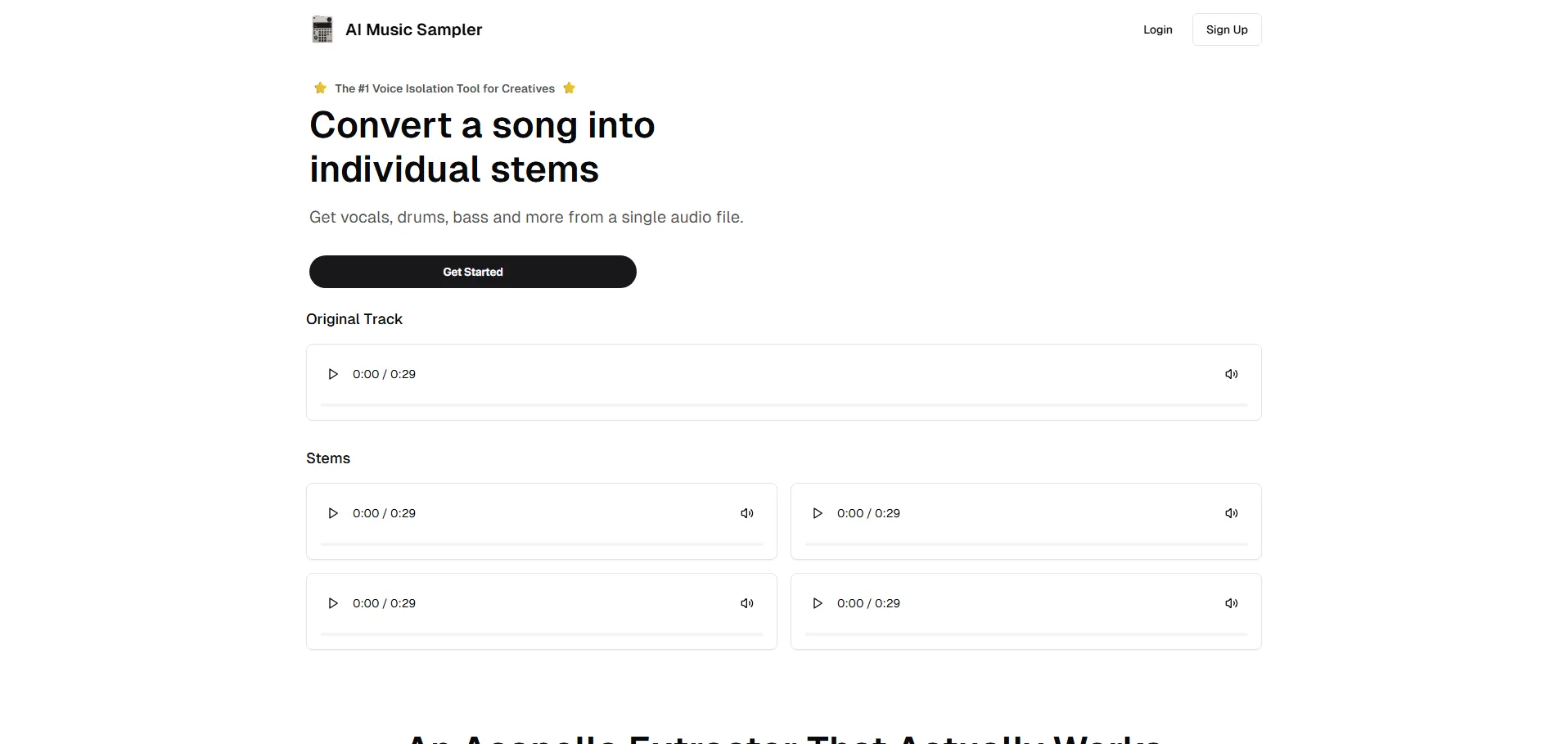The width and height of the screenshot is (1568, 744).
Task: Play the Original Track audio
Action: point(333,374)
